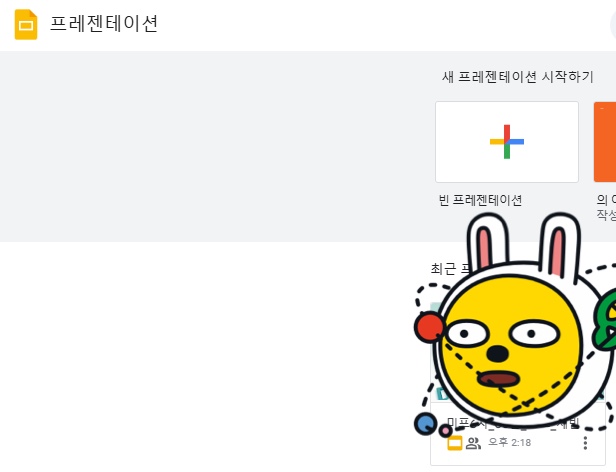Click the green object beside the bunny

[x=605, y=320]
